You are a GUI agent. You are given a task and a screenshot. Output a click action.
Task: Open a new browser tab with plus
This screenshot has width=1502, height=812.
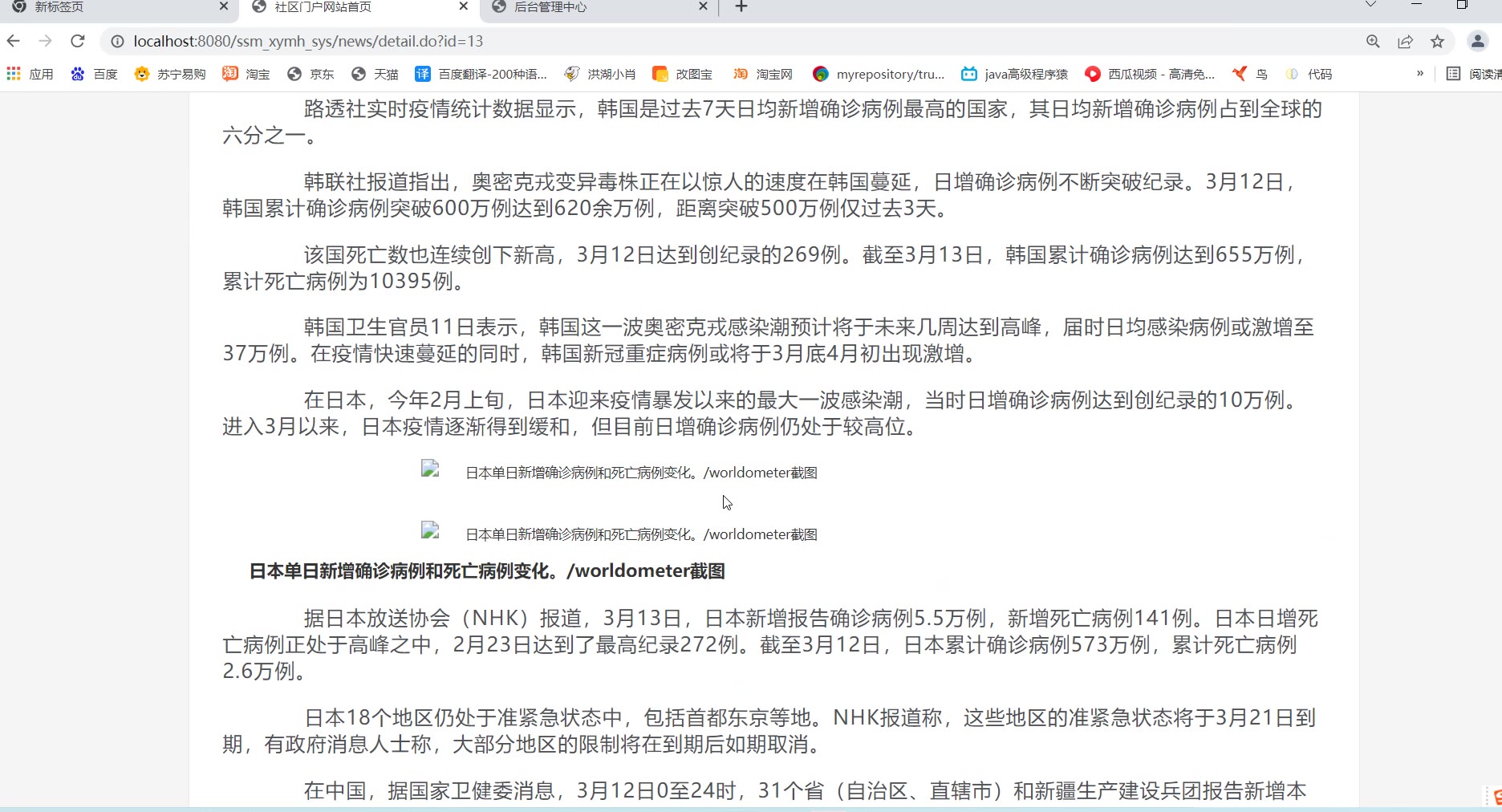[741, 6]
